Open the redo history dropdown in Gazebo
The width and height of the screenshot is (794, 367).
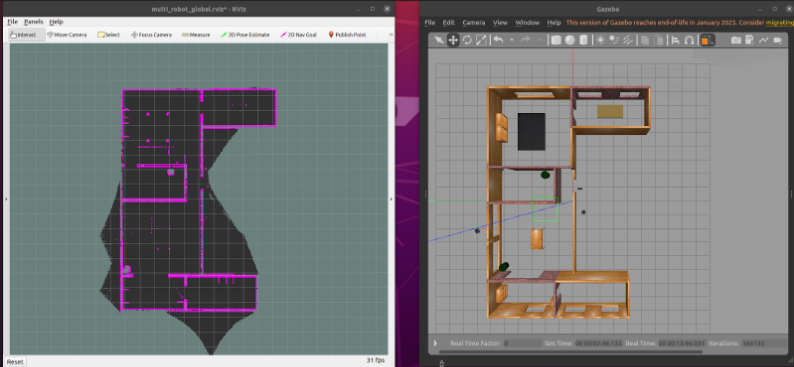[539, 40]
